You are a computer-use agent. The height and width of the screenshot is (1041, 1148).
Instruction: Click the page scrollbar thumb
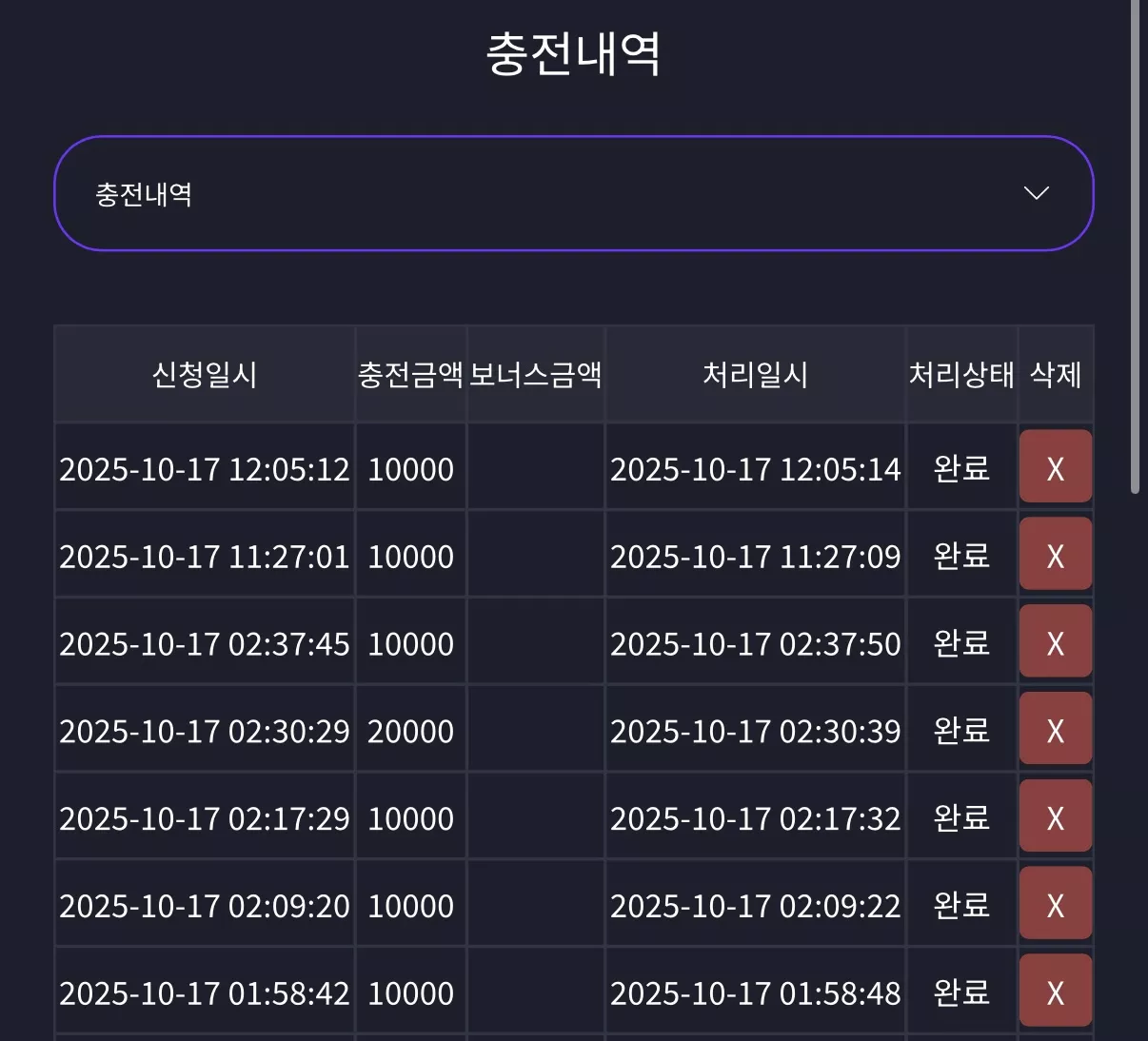[1135, 246]
